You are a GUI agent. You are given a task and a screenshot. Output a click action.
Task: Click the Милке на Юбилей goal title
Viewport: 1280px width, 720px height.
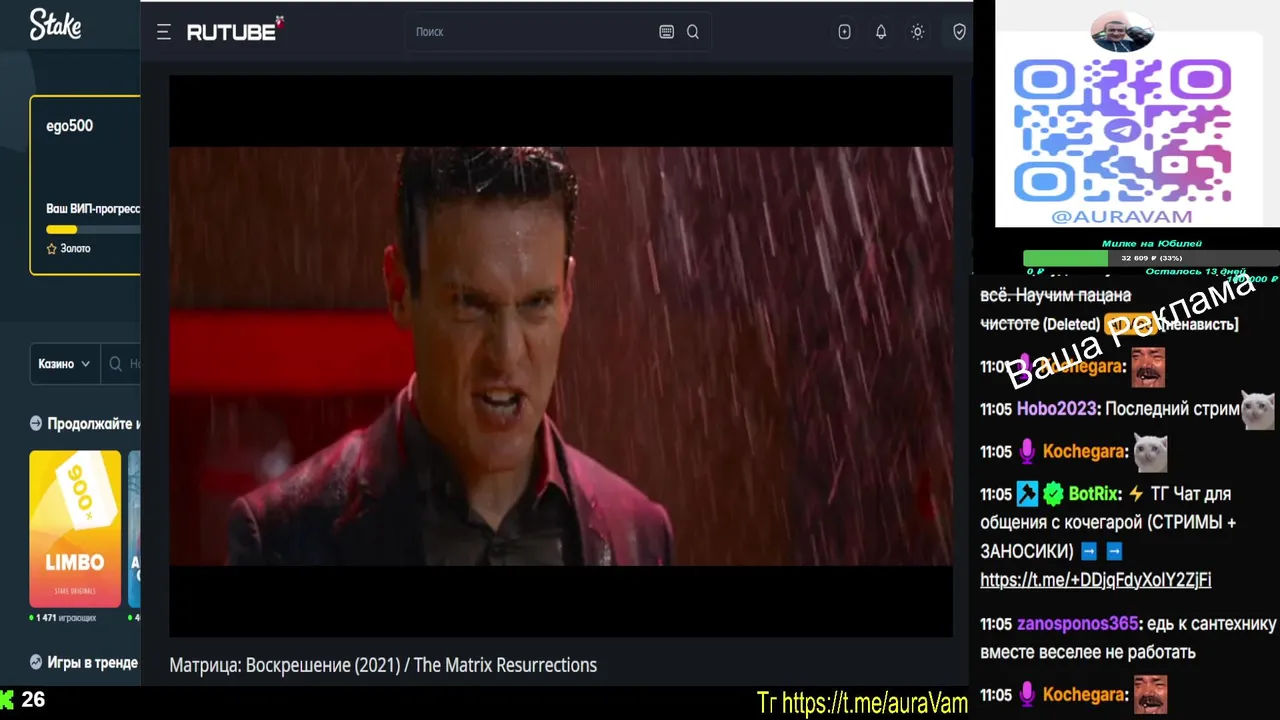[1152, 243]
